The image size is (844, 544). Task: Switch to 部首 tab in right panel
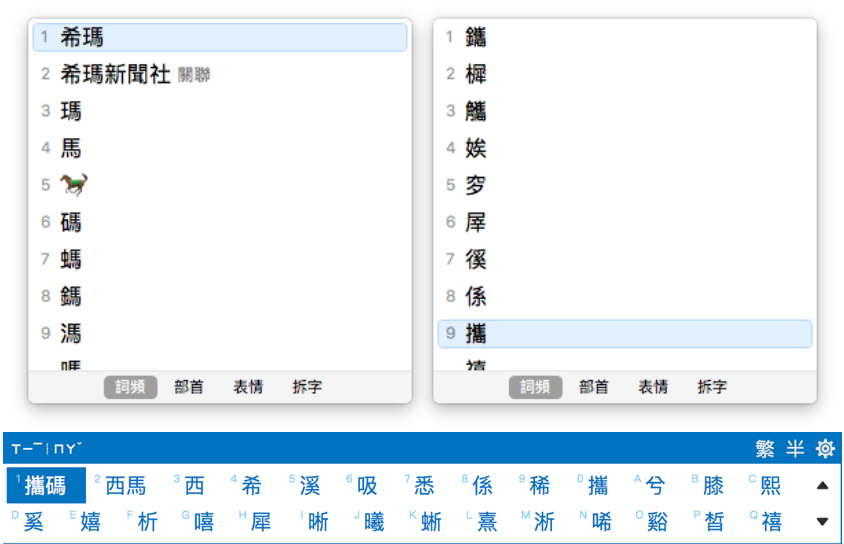pos(594,387)
